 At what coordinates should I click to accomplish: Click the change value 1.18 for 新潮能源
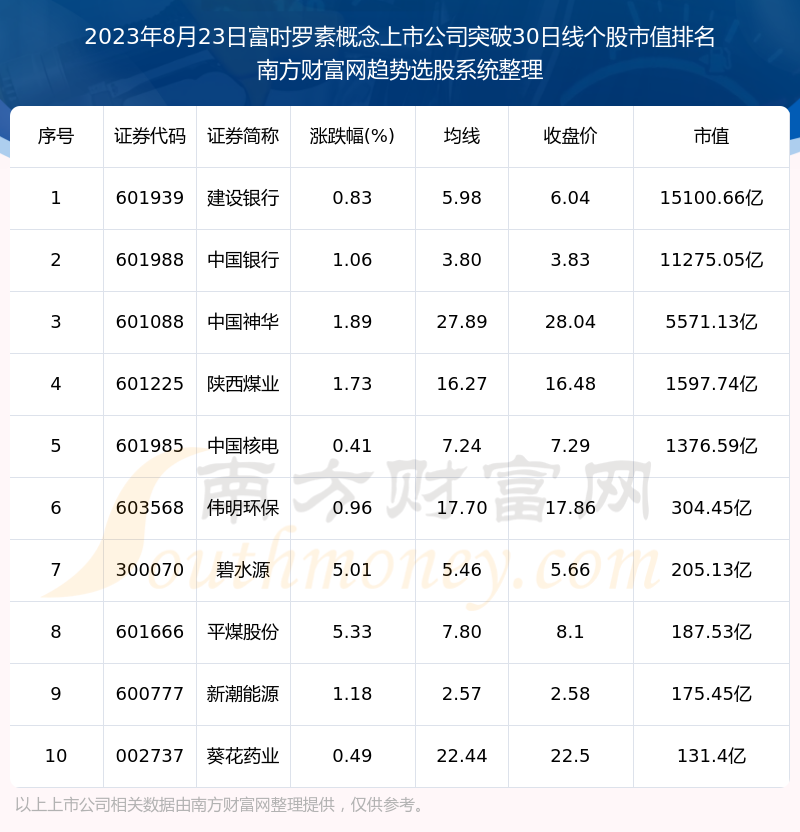(x=352, y=695)
